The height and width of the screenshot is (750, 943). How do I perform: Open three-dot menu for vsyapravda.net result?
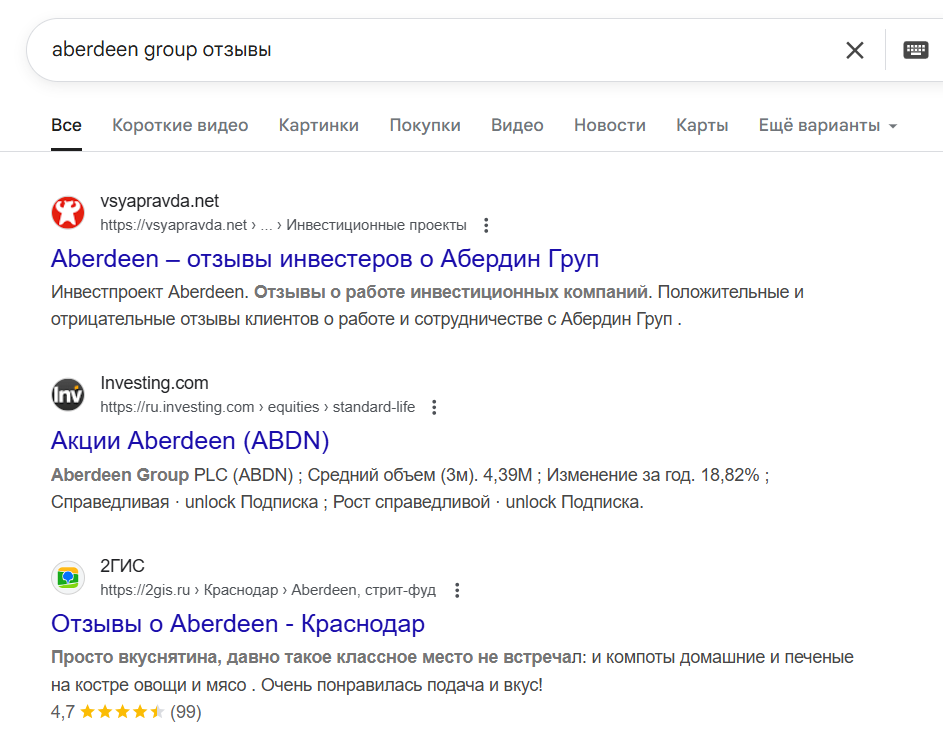(x=486, y=226)
